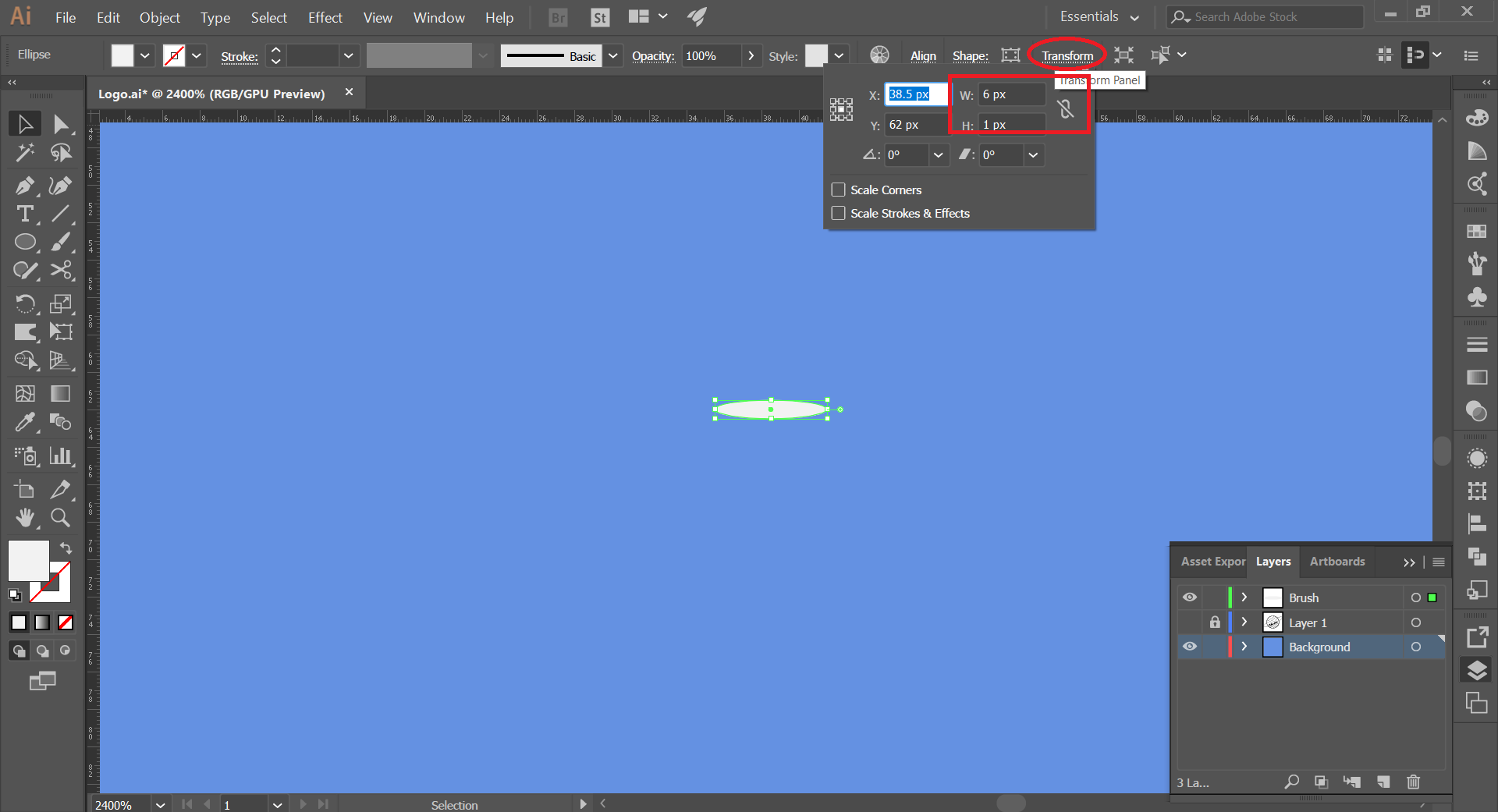Select the Direct Selection tool
The image size is (1498, 812).
pos(61,124)
